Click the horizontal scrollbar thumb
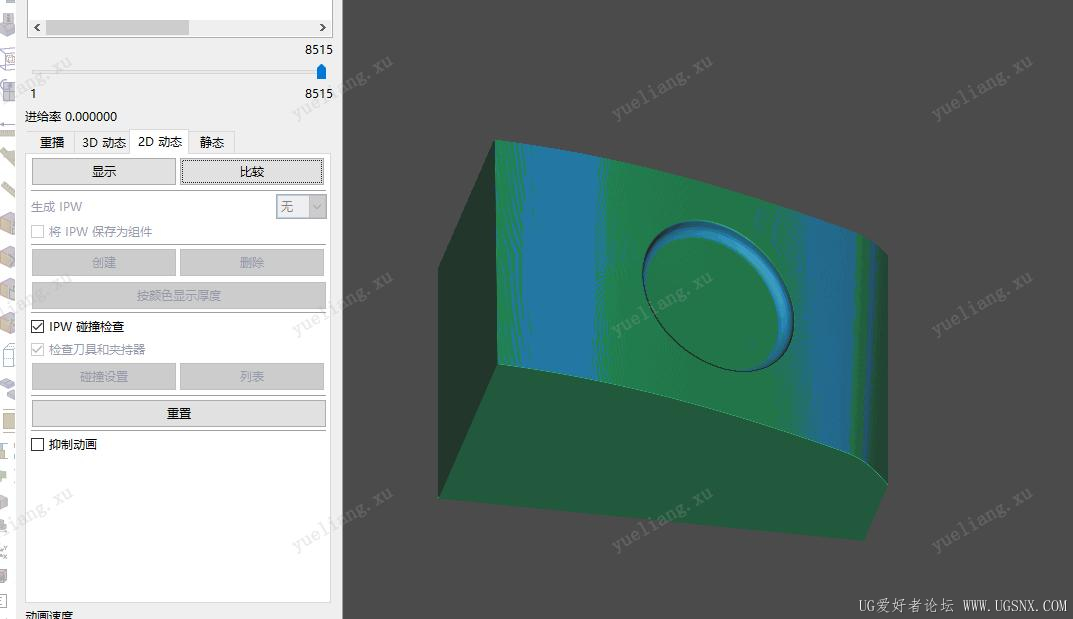 pyautogui.click(x=117, y=28)
